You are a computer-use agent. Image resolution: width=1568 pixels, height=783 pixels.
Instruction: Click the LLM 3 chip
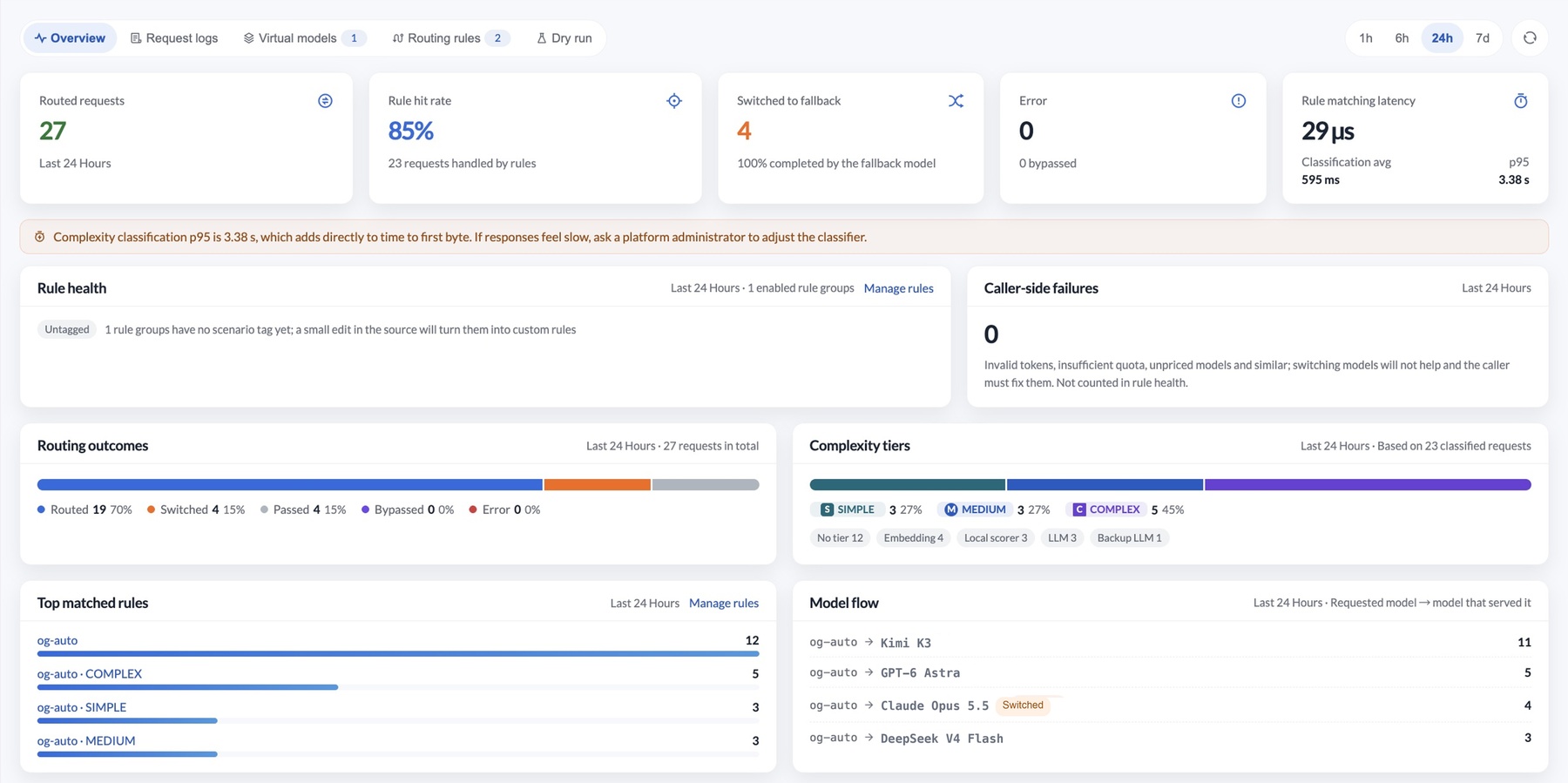(x=1062, y=538)
